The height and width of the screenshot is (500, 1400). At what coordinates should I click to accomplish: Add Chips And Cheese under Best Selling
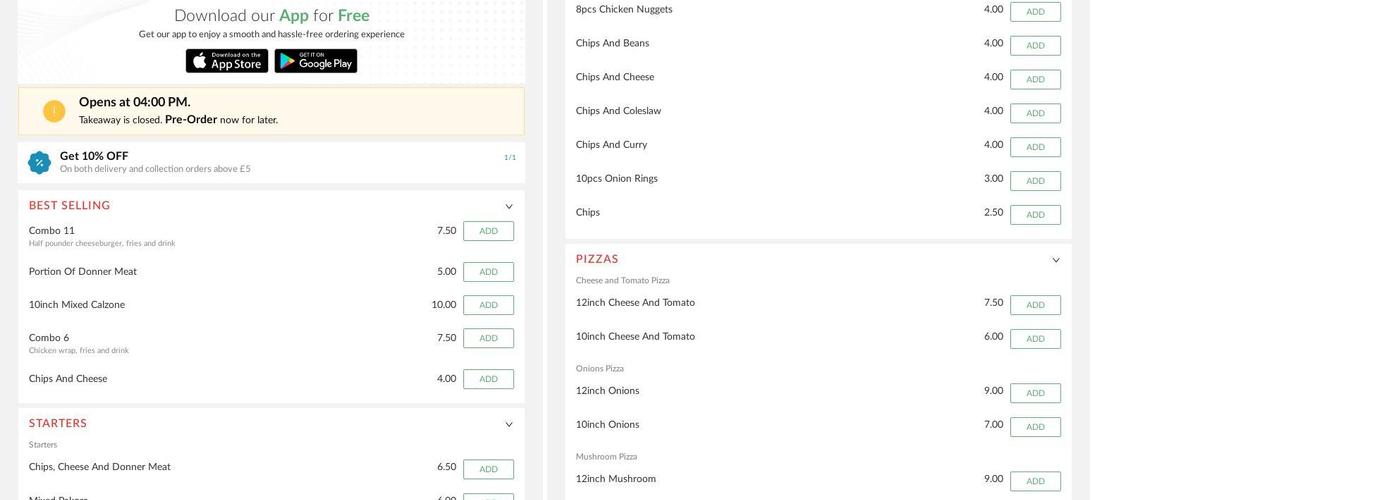pyautogui.click(x=488, y=379)
